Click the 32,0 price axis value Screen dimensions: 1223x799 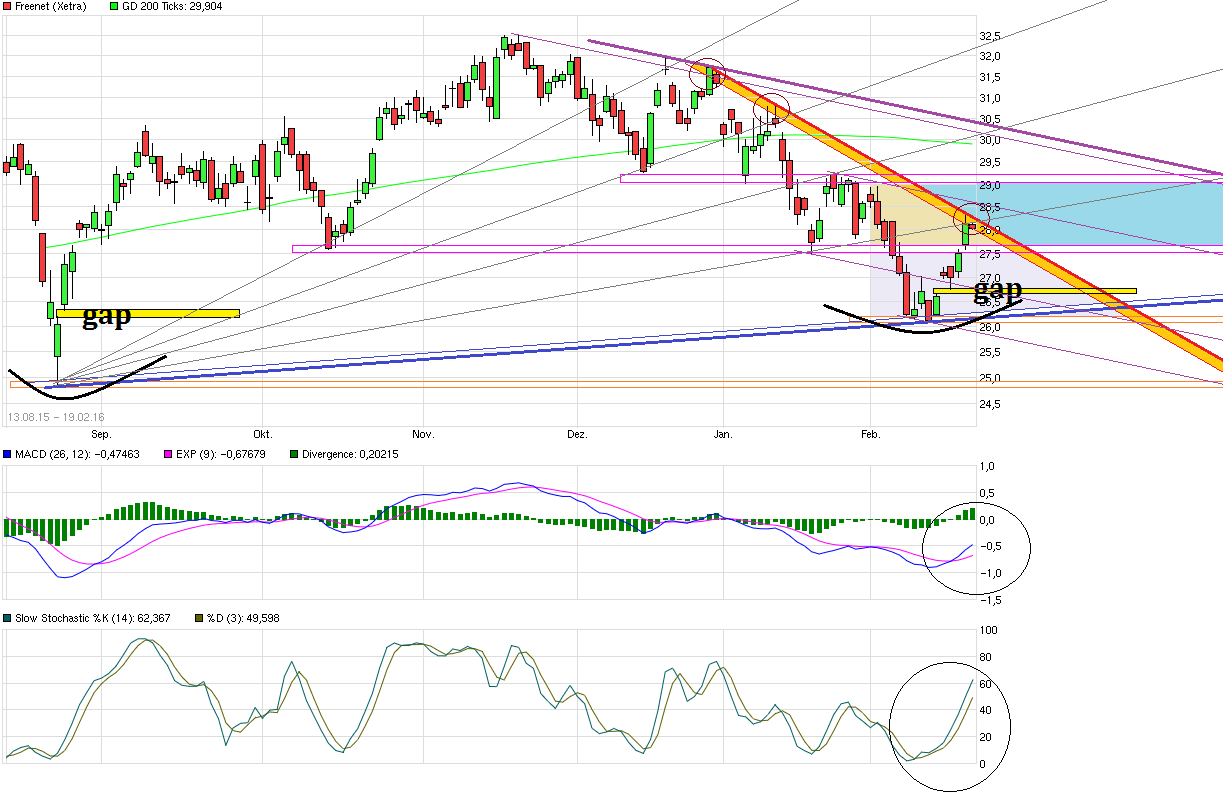pyautogui.click(x=990, y=57)
